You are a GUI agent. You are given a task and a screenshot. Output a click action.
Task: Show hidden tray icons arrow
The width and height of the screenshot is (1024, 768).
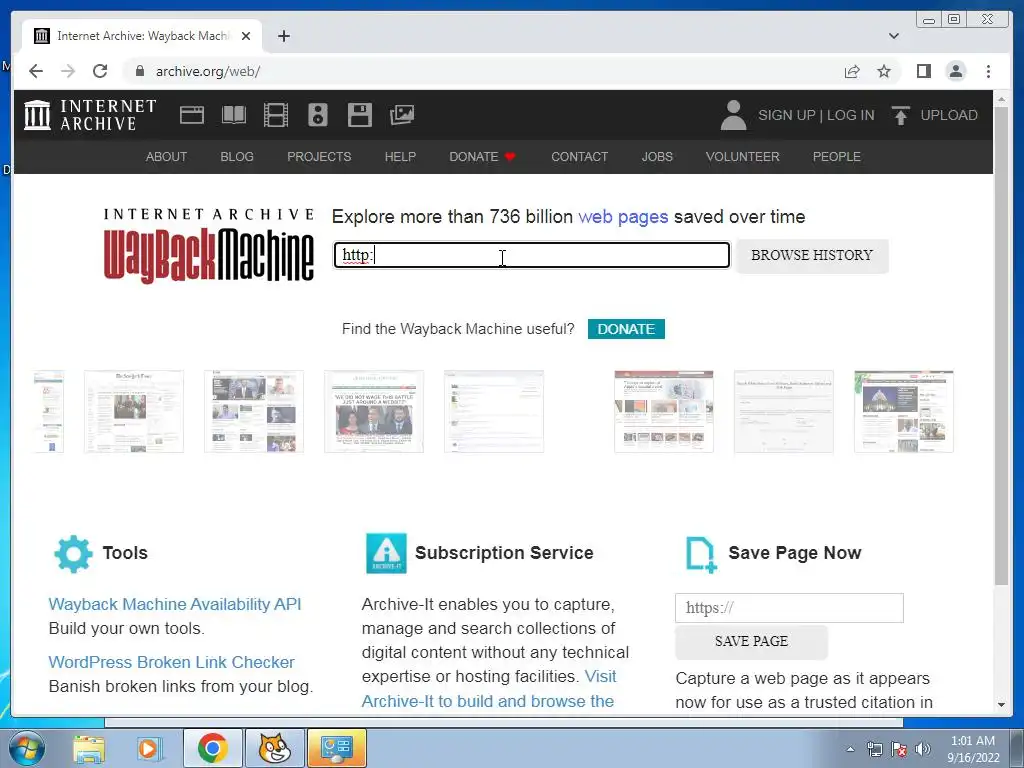pyautogui.click(x=850, y=749)
